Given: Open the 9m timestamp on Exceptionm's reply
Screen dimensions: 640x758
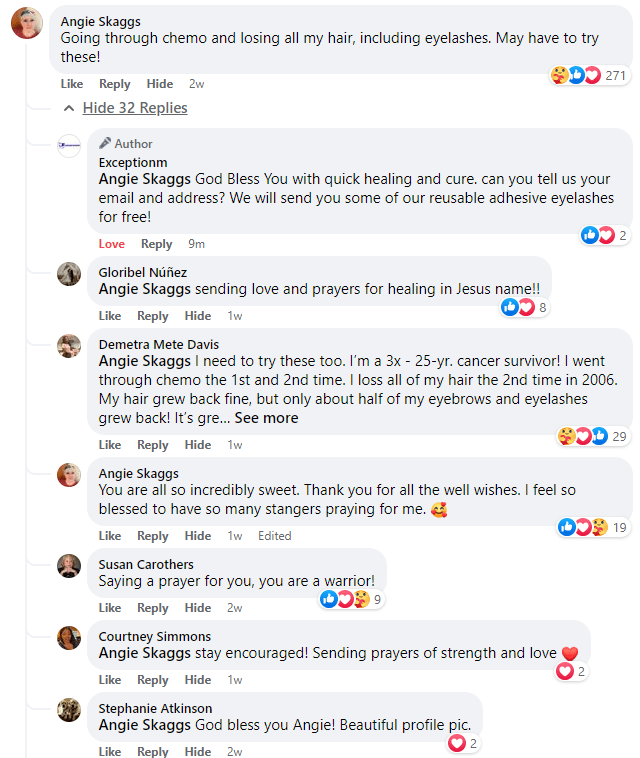Looking at the screenshot, I should [196, 244].
